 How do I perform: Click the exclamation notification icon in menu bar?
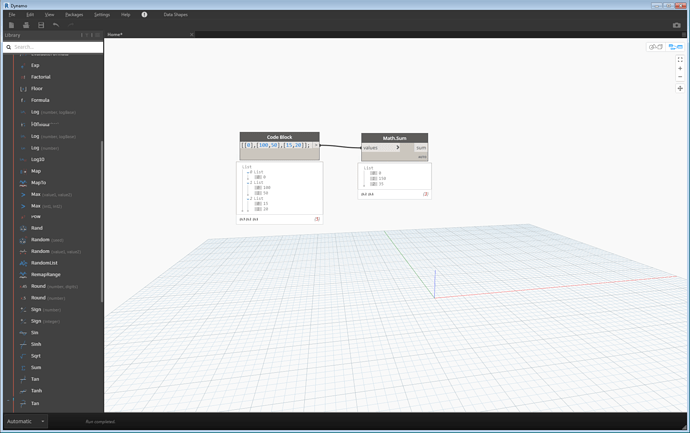[x=144, y=15]
